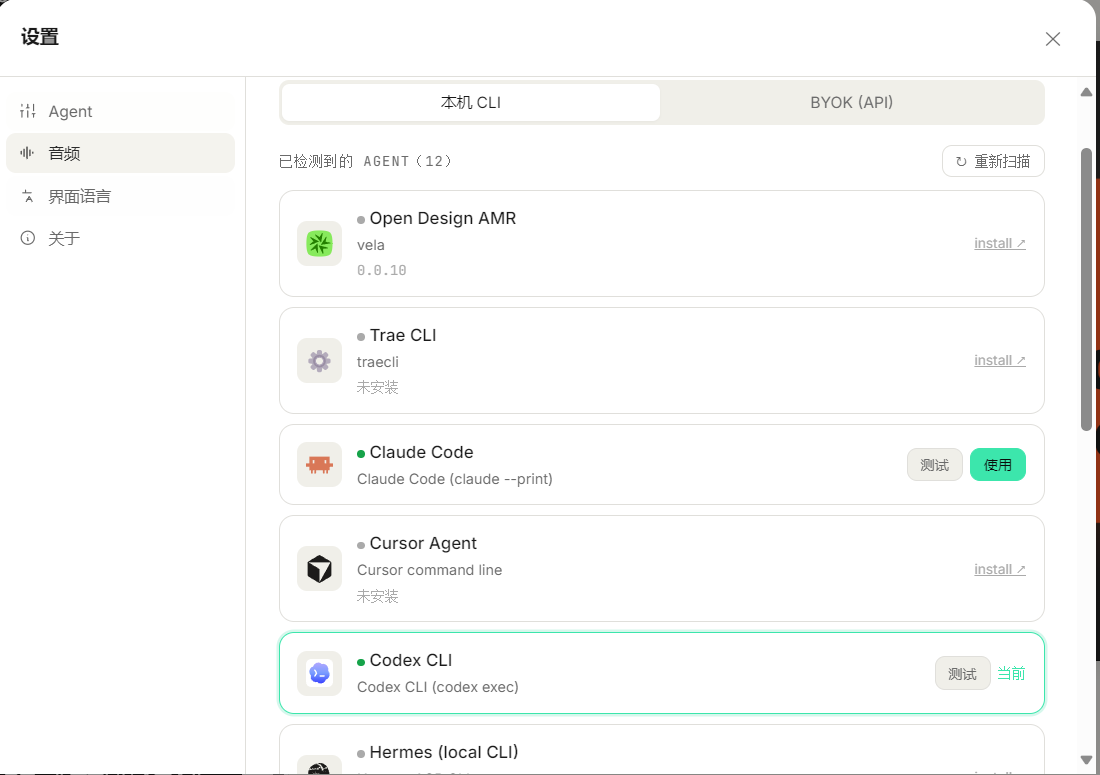Select the Cursor Agent title text
The height and width of the screenshot is (775, 1100).
click(423, 544)
